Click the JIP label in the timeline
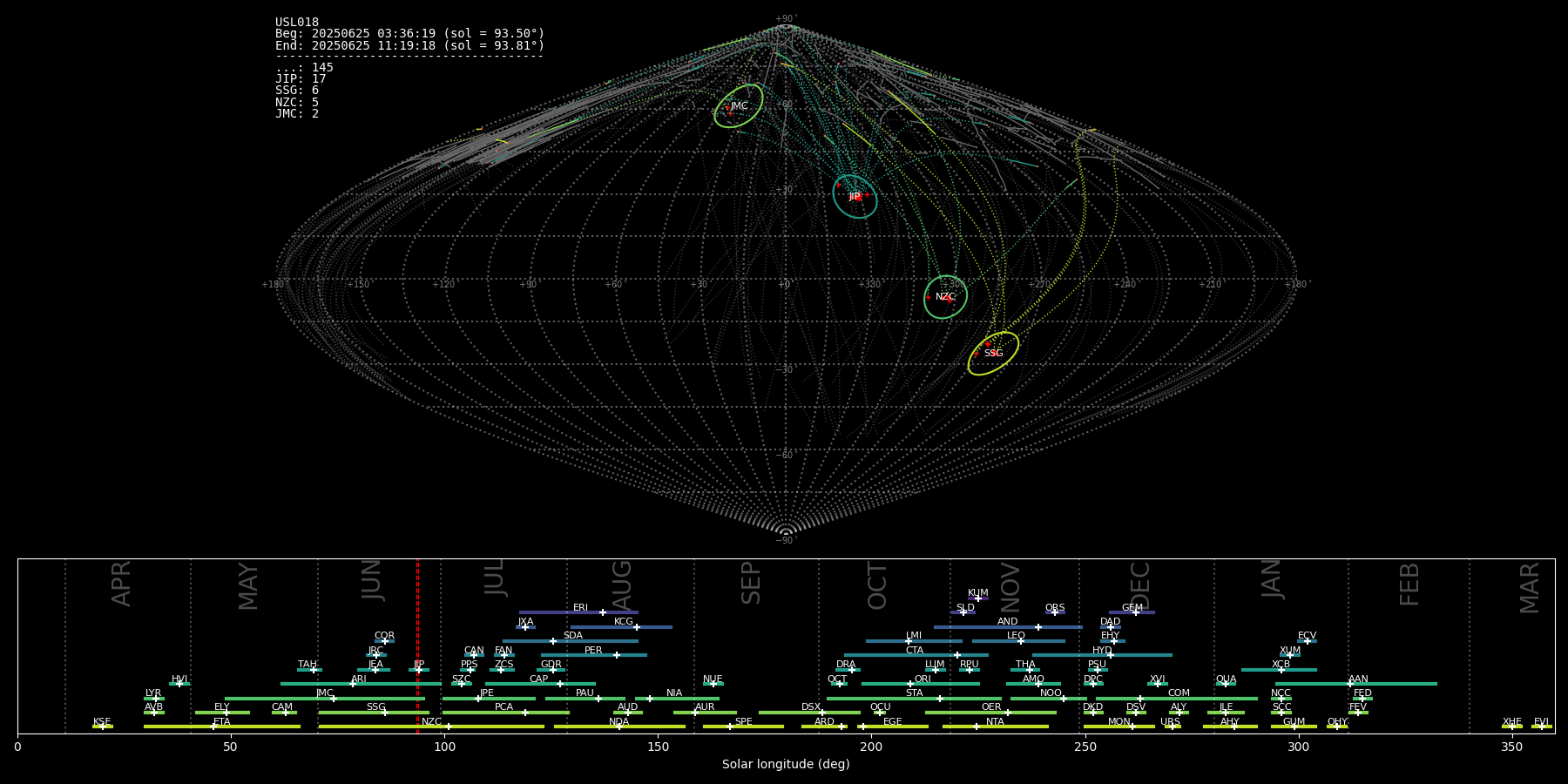 click(419, 665)
